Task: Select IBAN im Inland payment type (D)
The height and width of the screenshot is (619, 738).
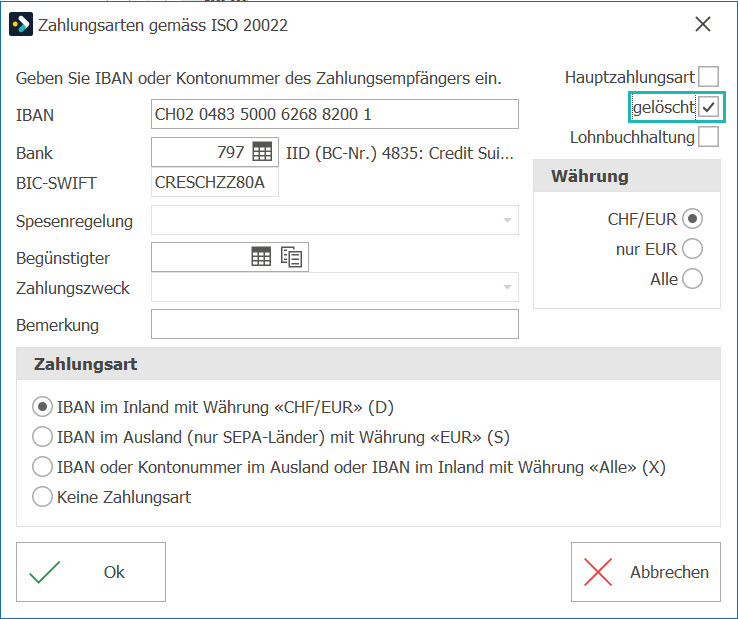Action: pos(42,407)
